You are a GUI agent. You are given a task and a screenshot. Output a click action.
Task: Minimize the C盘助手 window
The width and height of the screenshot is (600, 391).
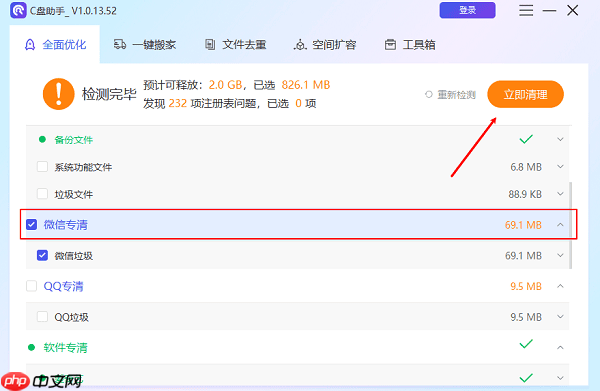click(549, 11)
